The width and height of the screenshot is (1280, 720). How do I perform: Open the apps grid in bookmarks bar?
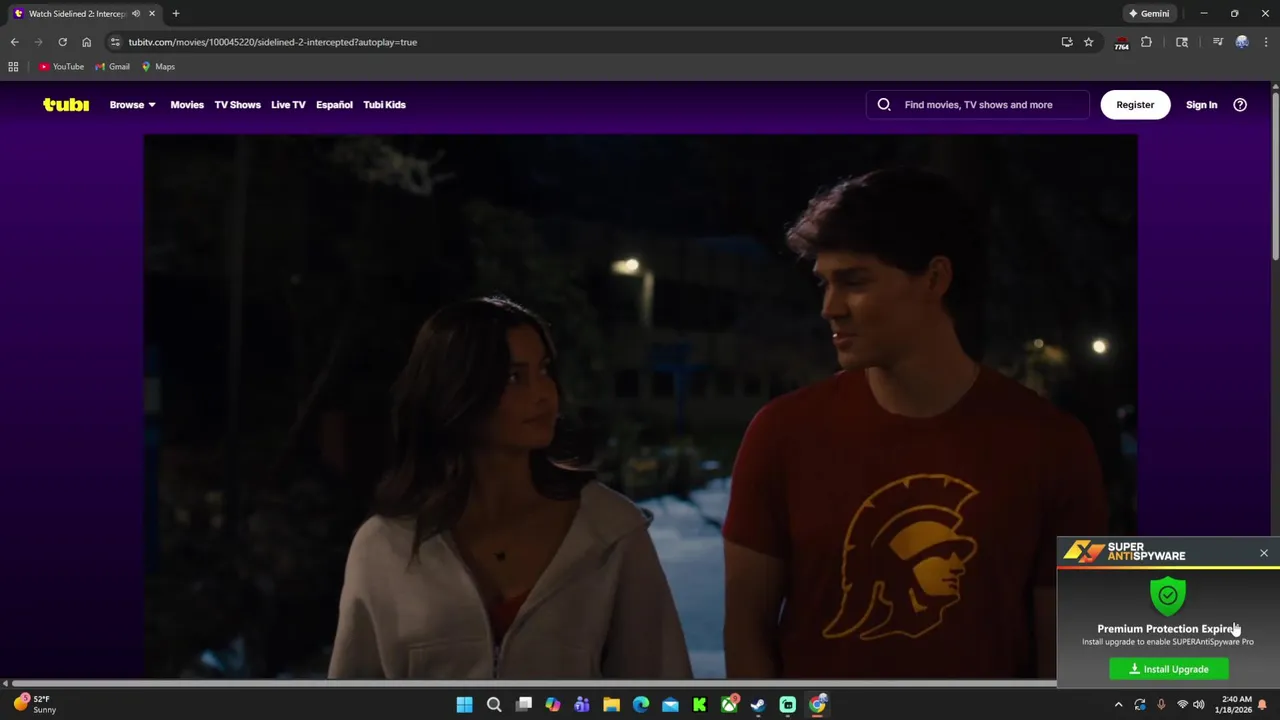pyautogui.click(x=13, y=67)
